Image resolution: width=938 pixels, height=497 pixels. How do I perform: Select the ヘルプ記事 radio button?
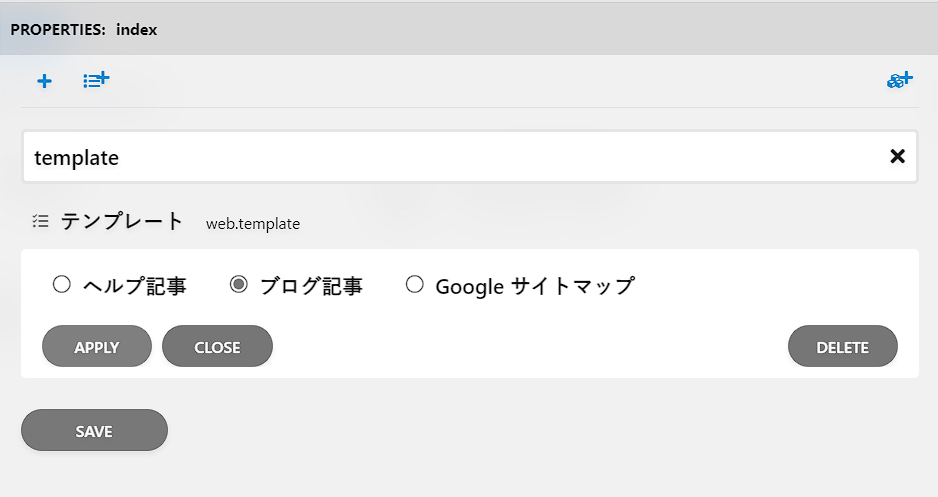click(62, 284)
